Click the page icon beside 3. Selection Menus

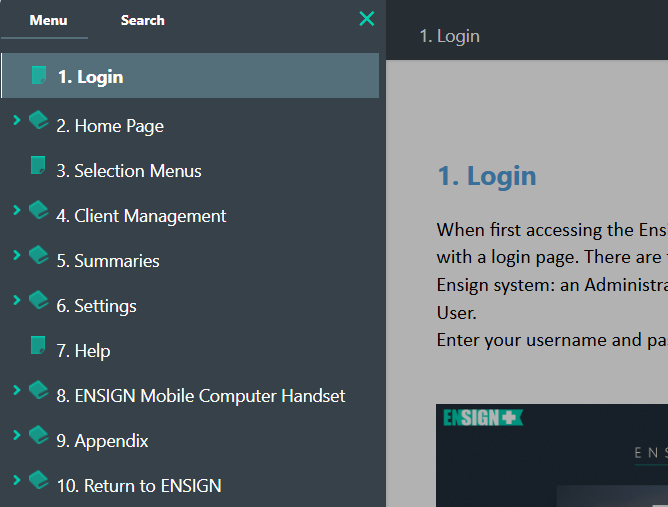tap(39, 166)
